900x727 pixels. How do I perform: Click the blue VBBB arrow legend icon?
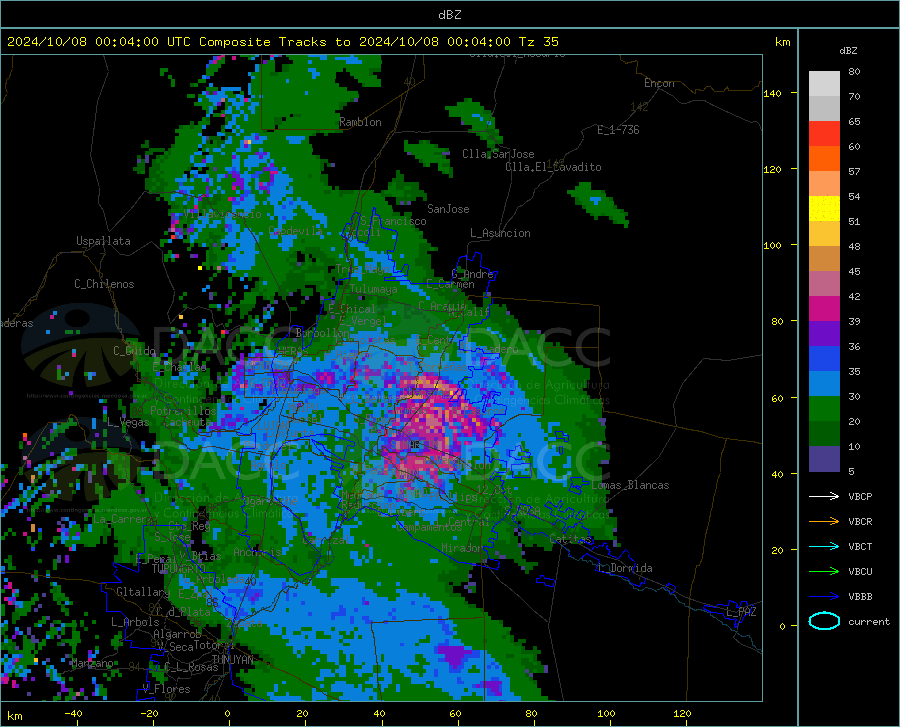click(x=824, y=597)
